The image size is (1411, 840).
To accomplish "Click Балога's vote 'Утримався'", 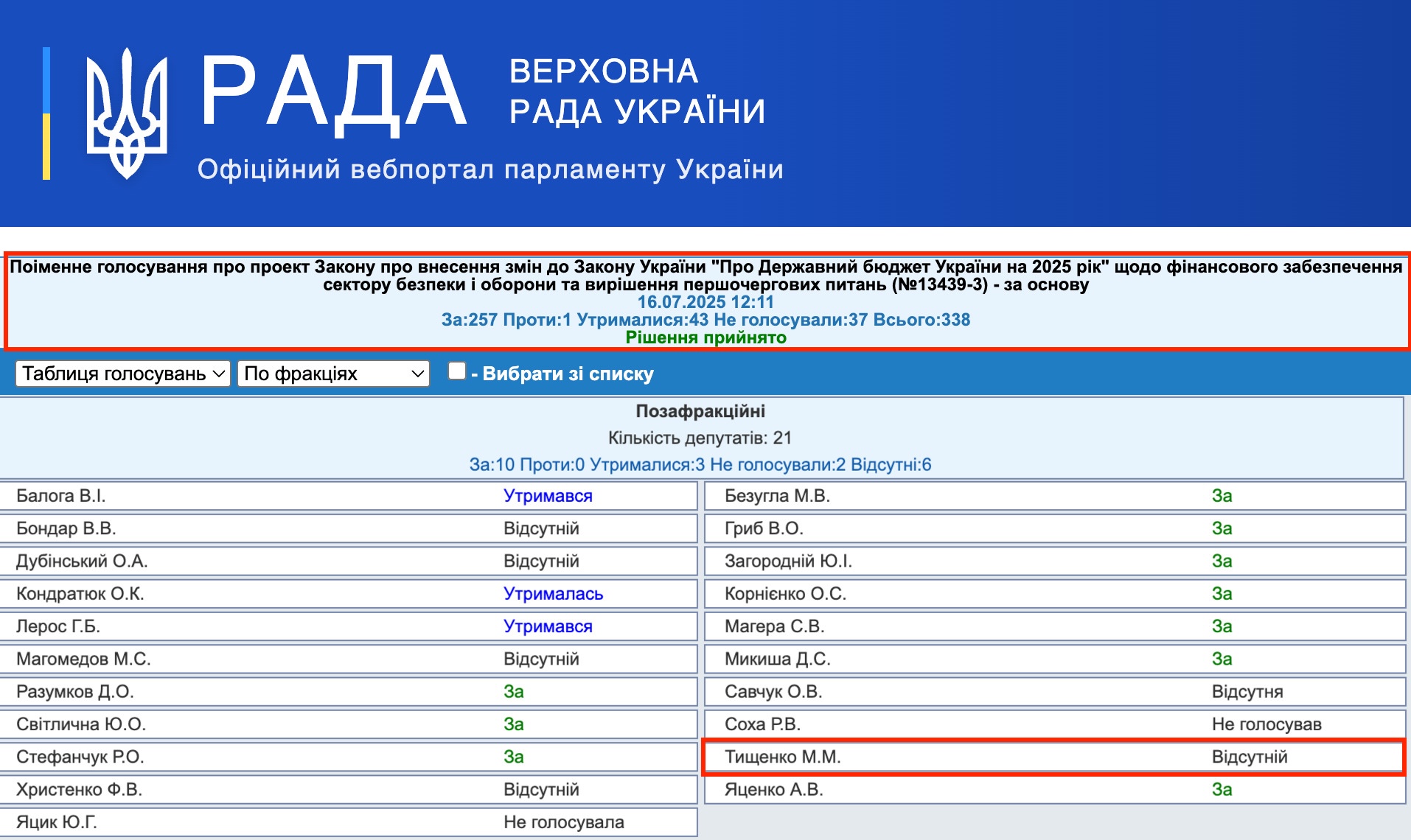I will [548, 496].
